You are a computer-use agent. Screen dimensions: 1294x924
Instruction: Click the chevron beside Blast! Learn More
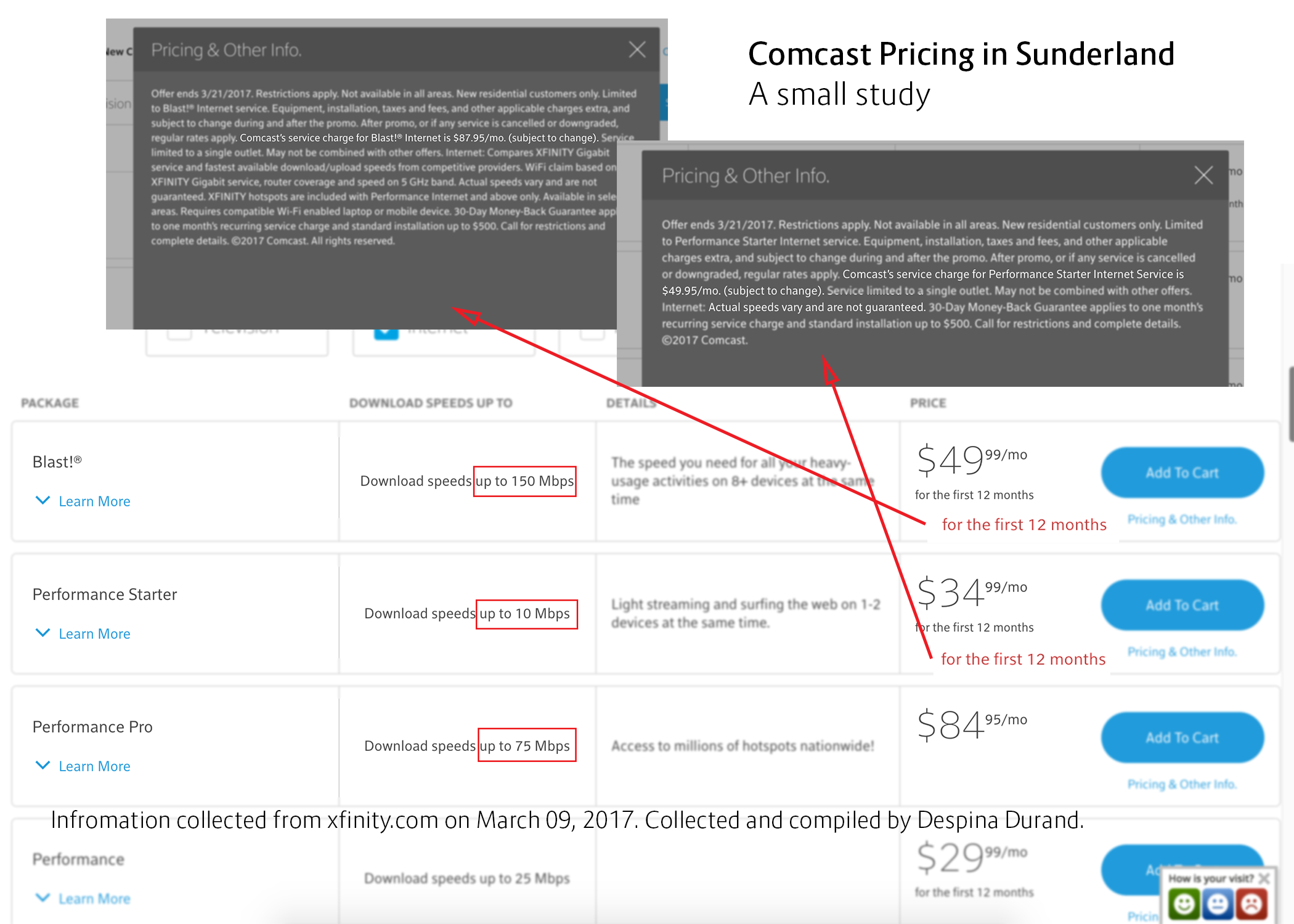[43, 500]
